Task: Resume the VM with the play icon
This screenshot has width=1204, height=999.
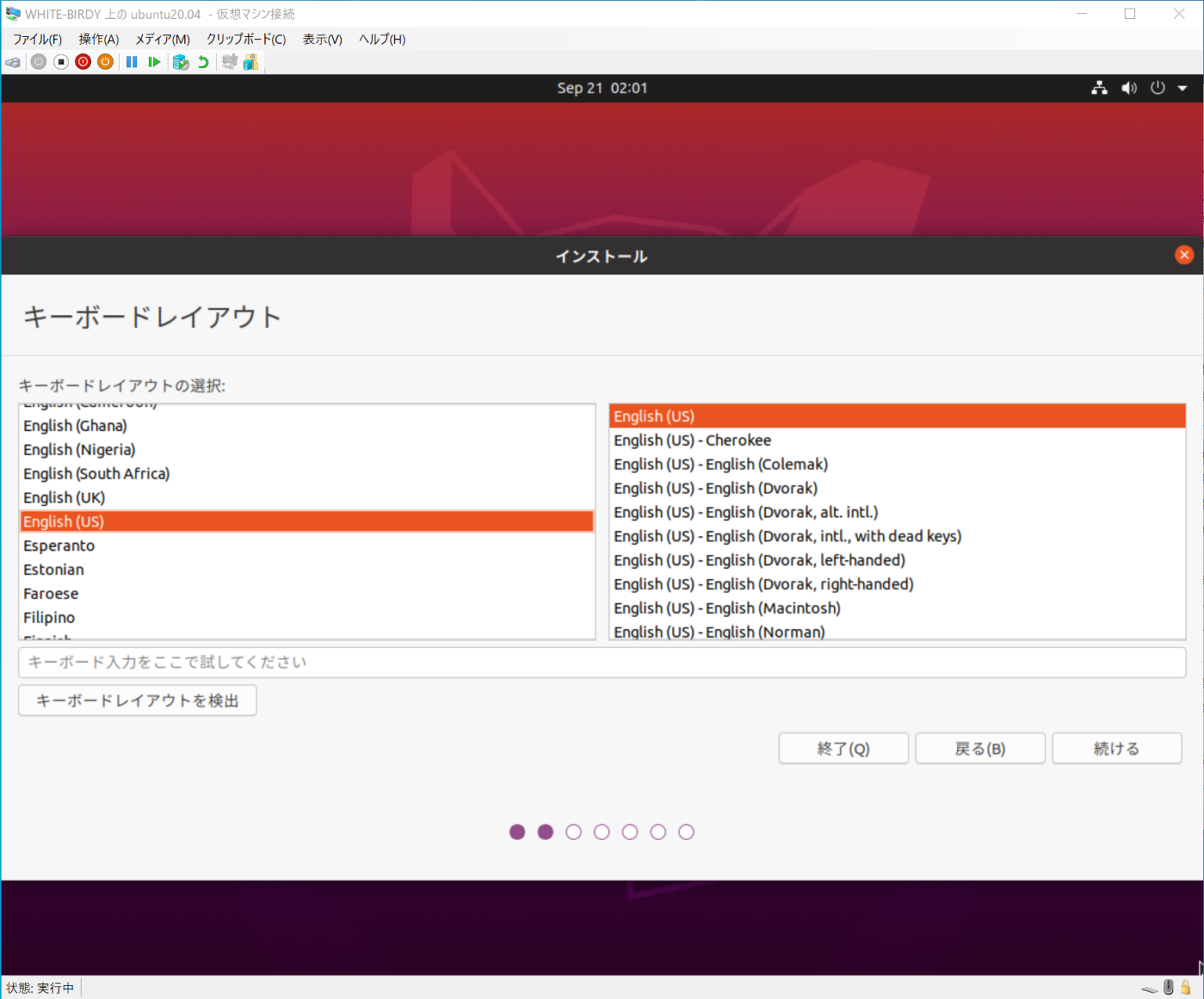Action: click(x=154, y=62)
